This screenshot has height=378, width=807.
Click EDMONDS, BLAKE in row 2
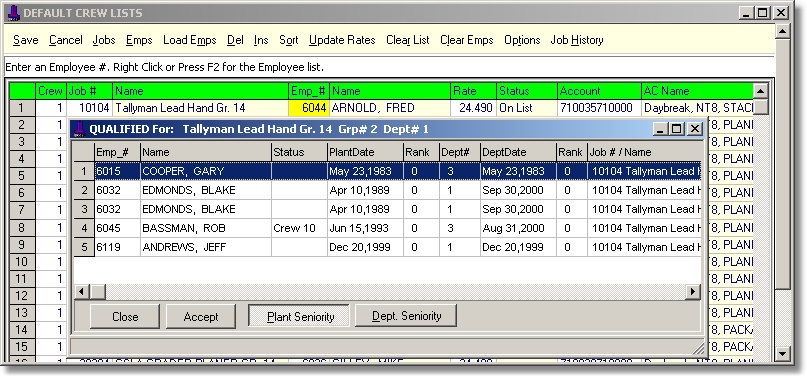point(206,191)
